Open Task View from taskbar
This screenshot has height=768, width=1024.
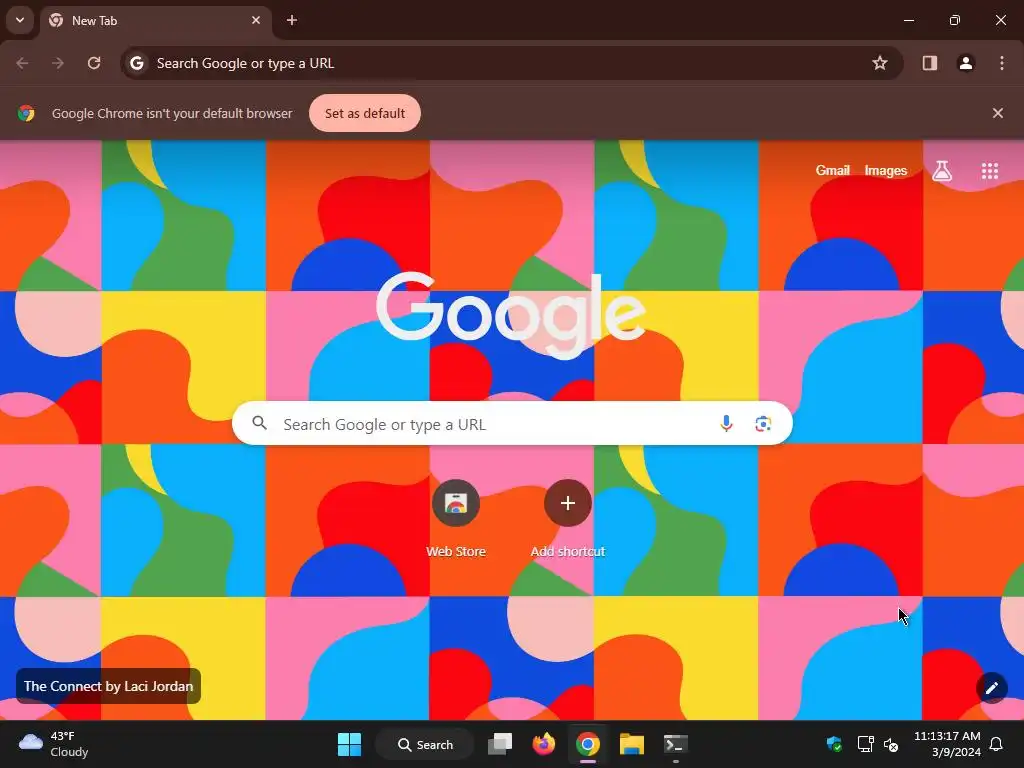point(500,744)
